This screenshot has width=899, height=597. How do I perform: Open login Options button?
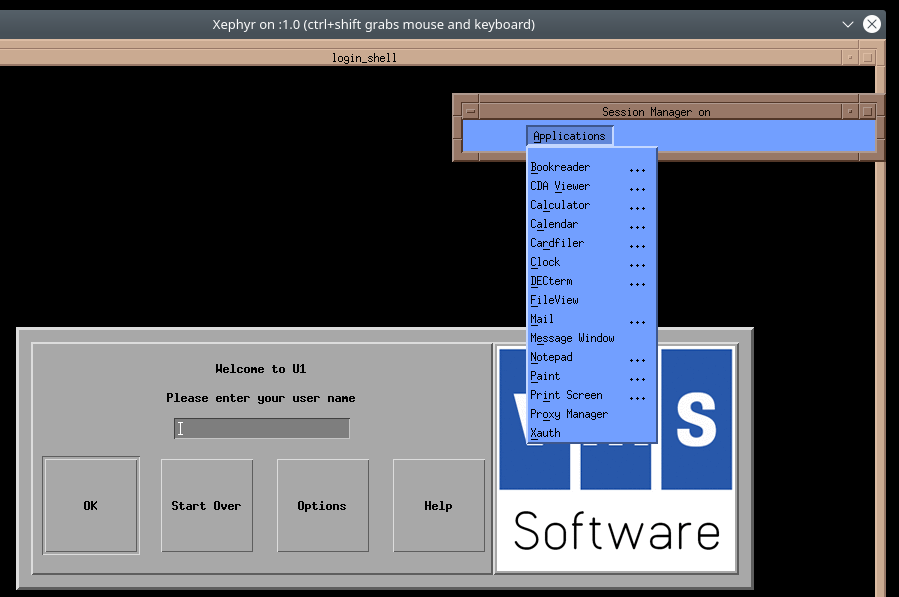click(x=322, y=506)
